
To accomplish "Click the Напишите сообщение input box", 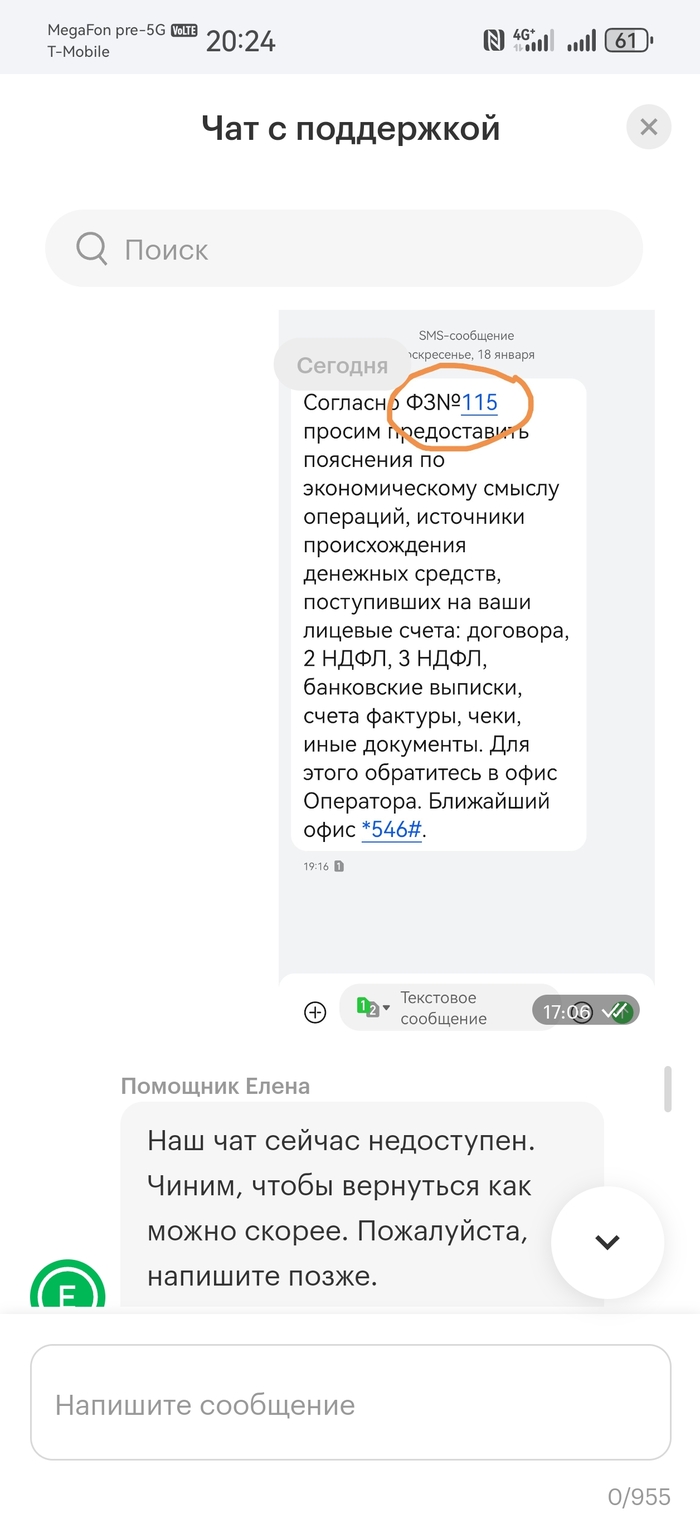I will 350,1404.
